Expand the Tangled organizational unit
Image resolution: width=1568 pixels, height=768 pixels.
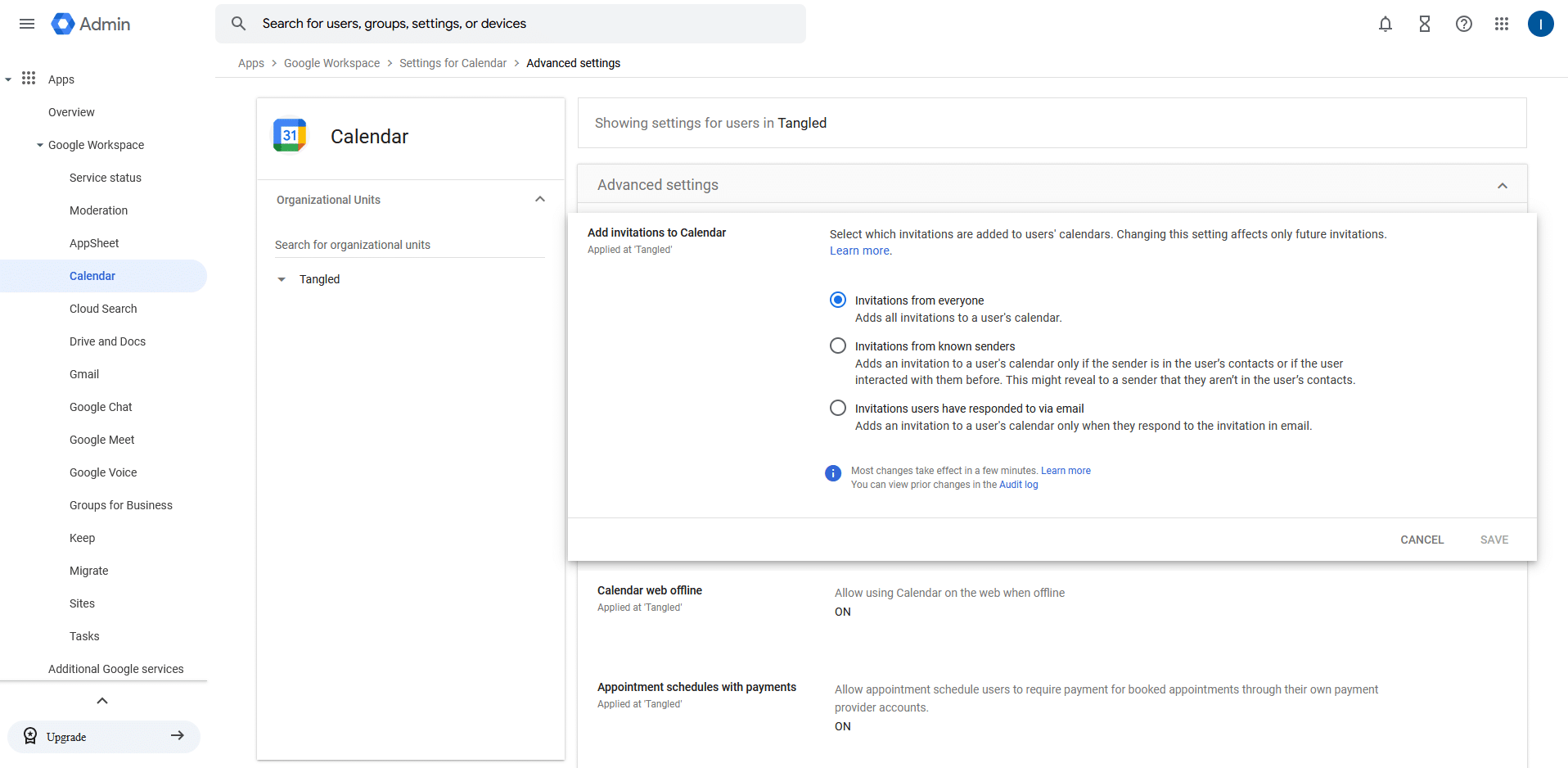[x=282, y=279]
